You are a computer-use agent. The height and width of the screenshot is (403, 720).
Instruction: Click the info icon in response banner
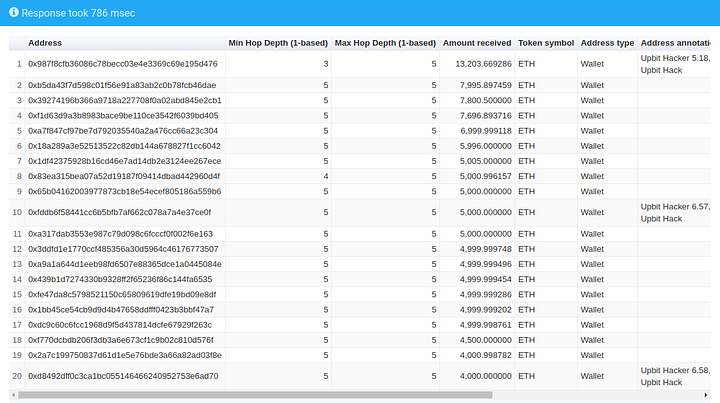pyautogui.click(x=14, y=12)
